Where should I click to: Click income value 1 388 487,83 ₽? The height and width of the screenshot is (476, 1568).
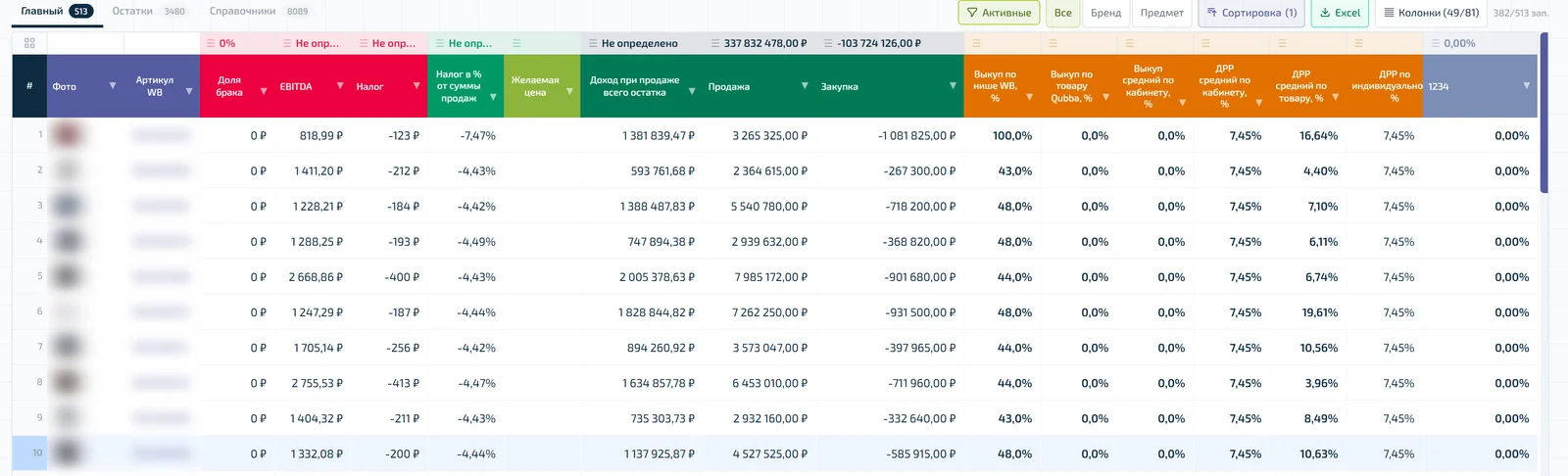tap(658, 207)
